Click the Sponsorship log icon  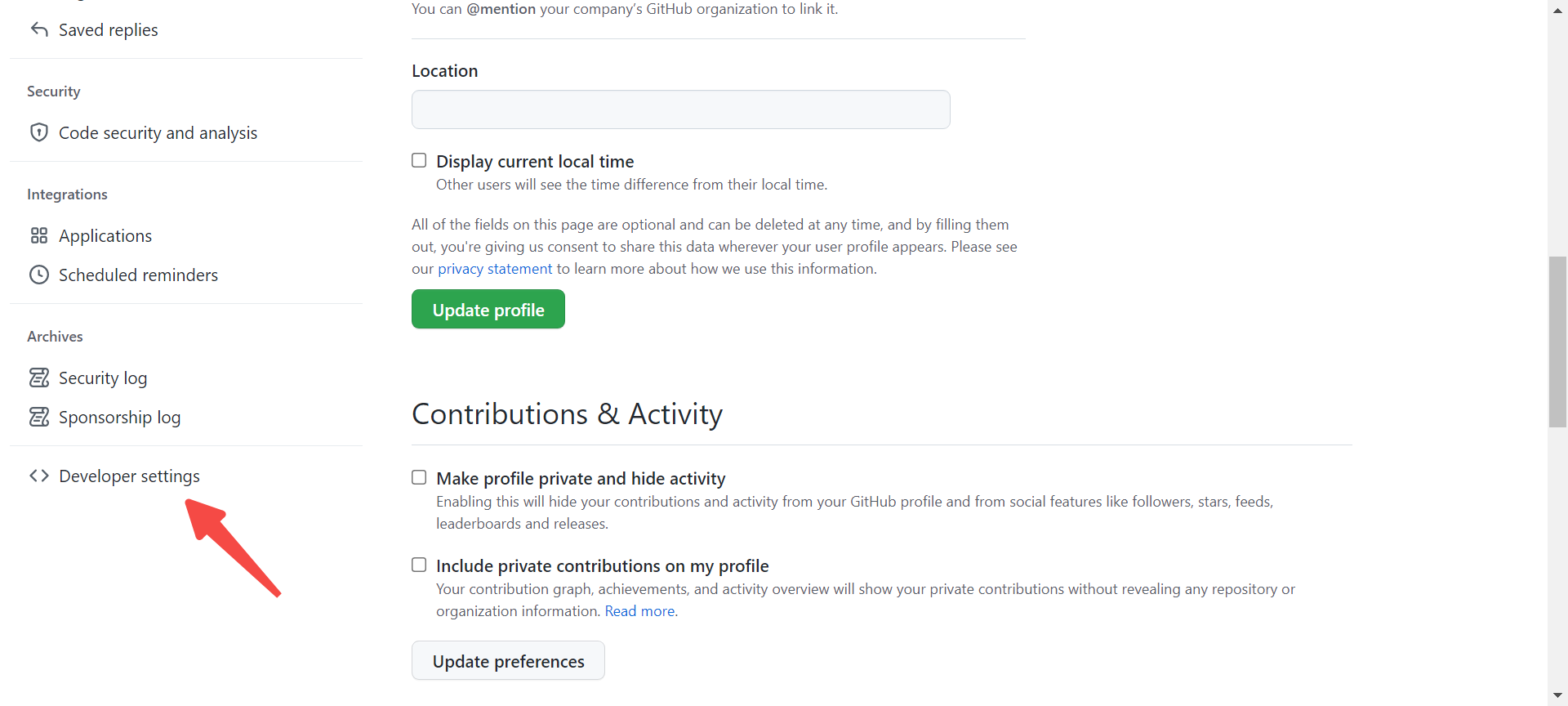[x=39, y=417]
